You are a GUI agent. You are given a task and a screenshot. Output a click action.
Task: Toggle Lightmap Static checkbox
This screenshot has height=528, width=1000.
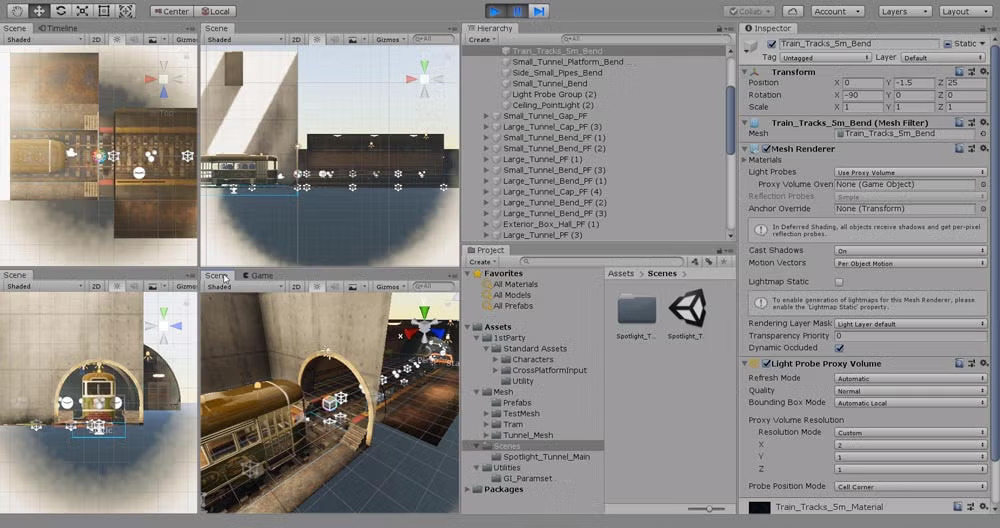[x=838, y=283]
